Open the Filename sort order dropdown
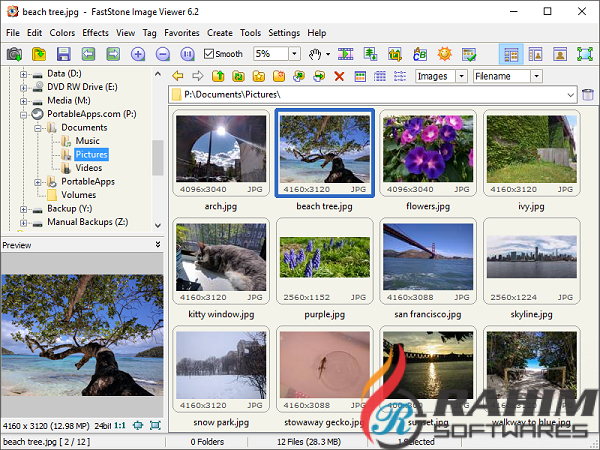 pyautogui.click(x=536, y=76)
